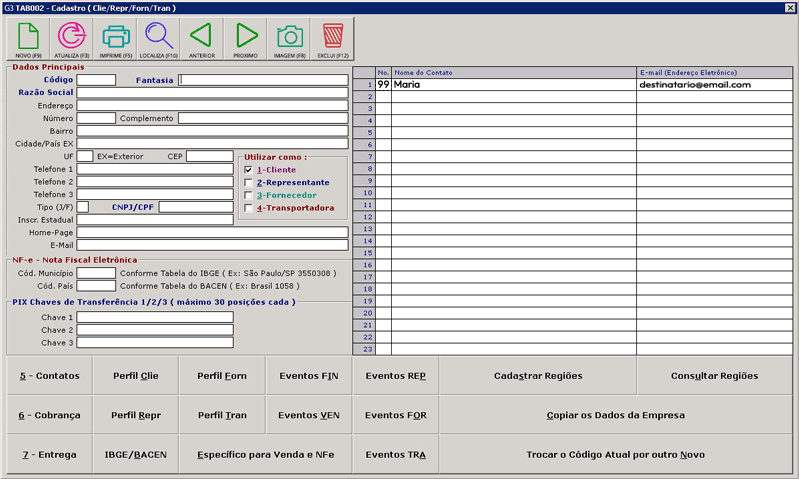The image size is (799, 479).
Task: Open LOCALIZA (F10) magnifier search
Action: (158, 39)
